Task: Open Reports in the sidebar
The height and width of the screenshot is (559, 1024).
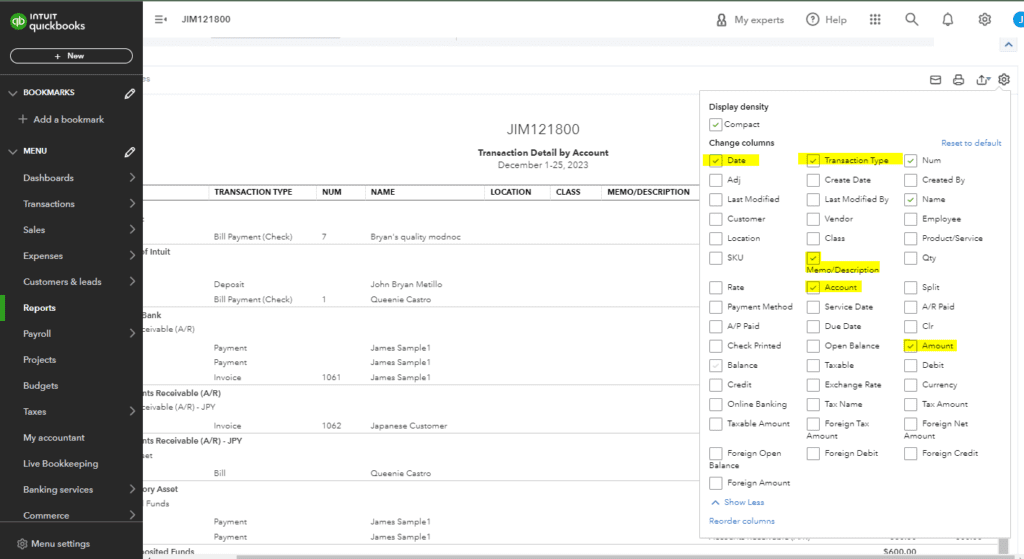Action: tap(39, 308)
